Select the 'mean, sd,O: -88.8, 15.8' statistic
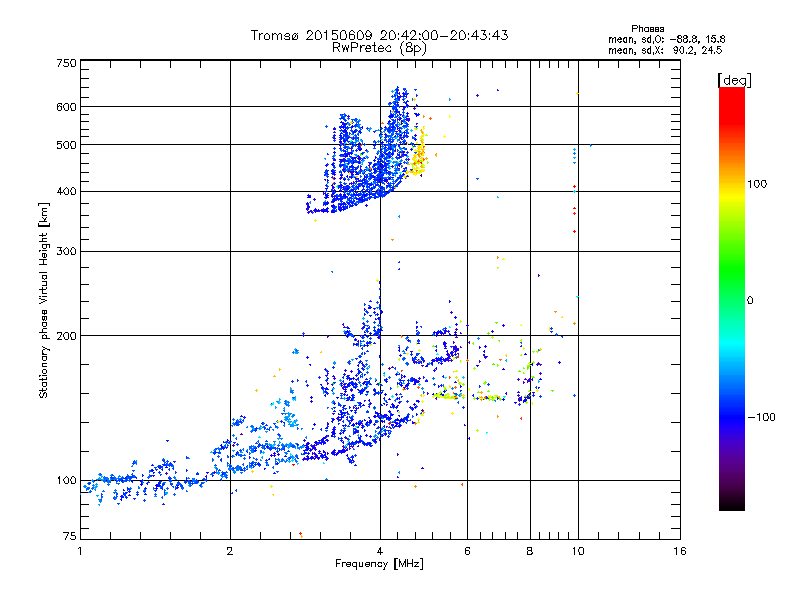Image resolution: width=800 pixels, height=600 pixels. click(x=666, y=39)
